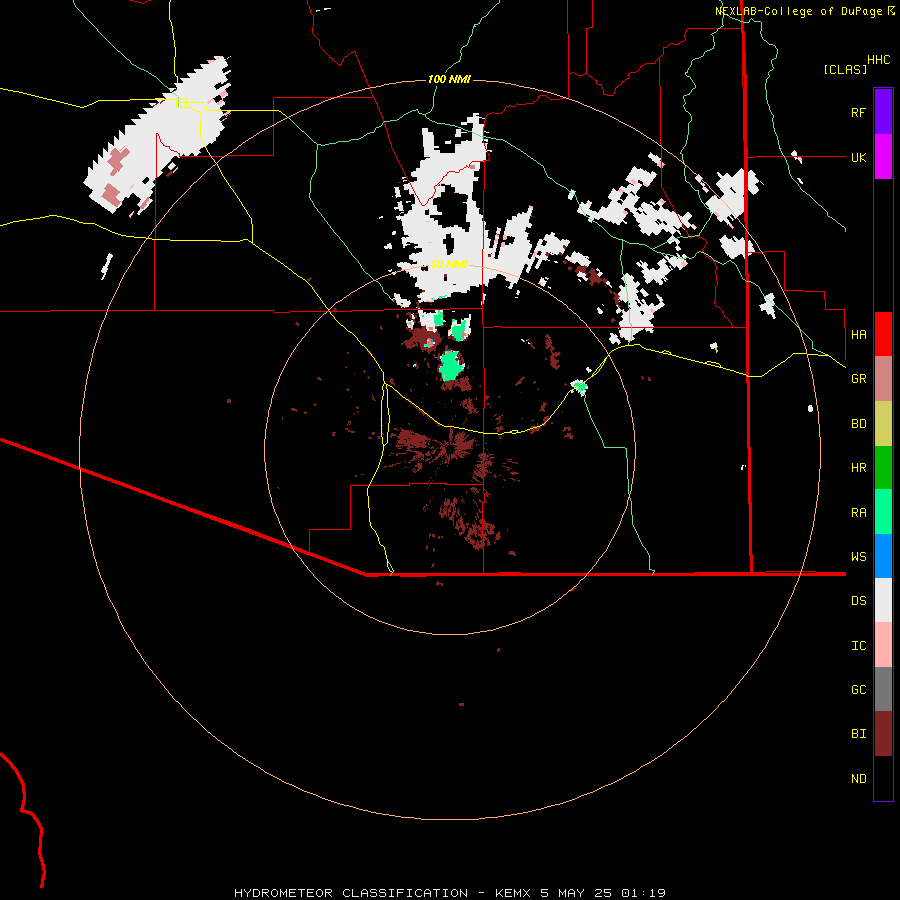Click the BI legend label
The image size is (900, 900).
point(858,734)
